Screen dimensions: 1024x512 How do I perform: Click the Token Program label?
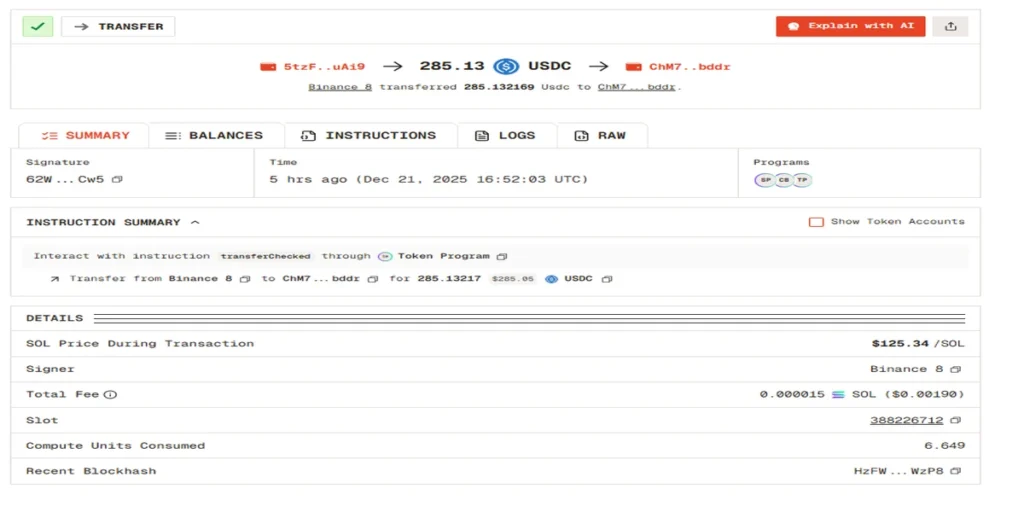(x=443, y=256)
